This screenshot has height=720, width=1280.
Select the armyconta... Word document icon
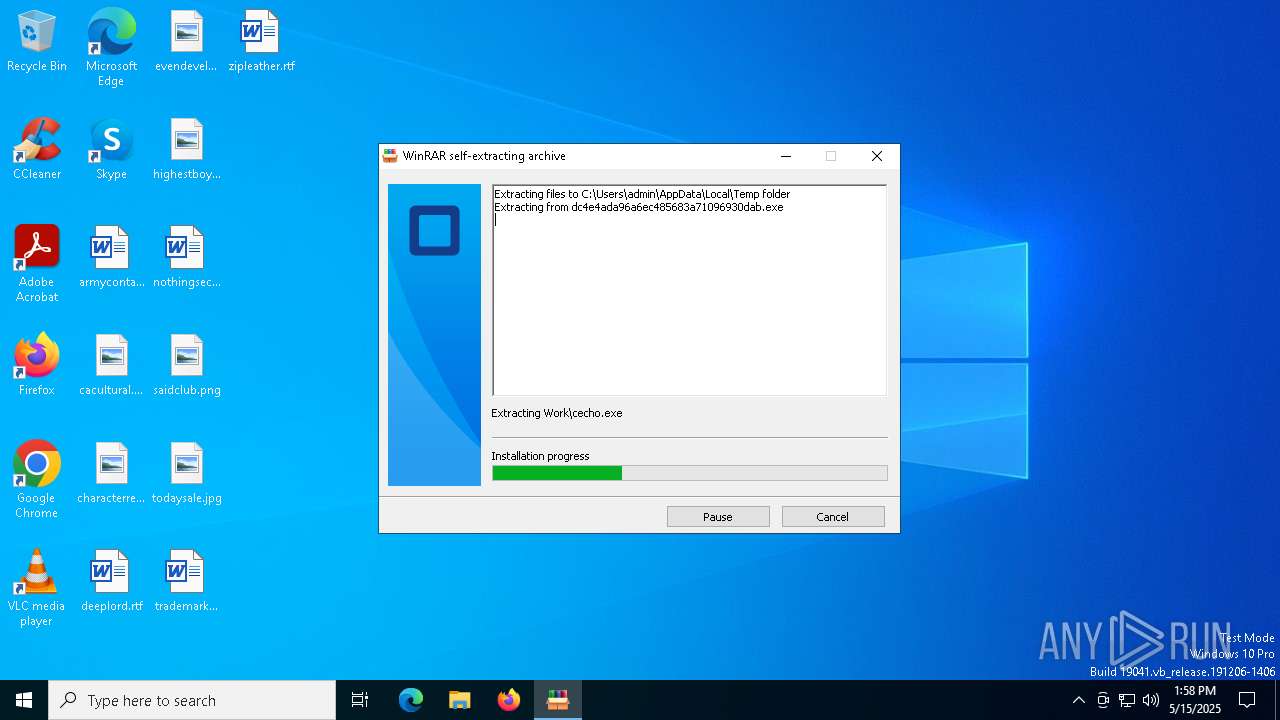(111, 258)
